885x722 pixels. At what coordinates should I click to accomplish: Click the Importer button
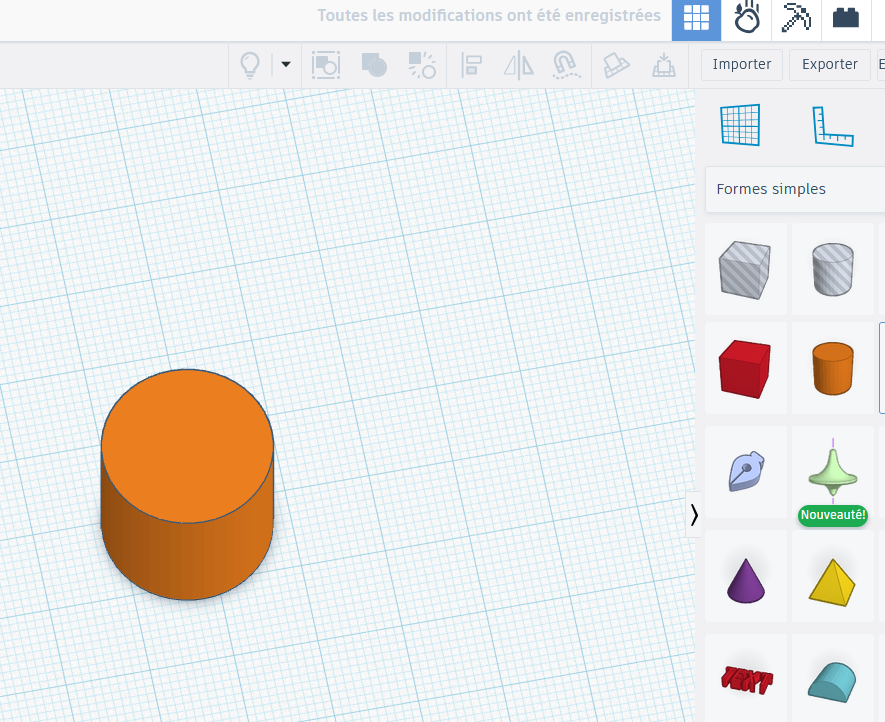point(742,64)
